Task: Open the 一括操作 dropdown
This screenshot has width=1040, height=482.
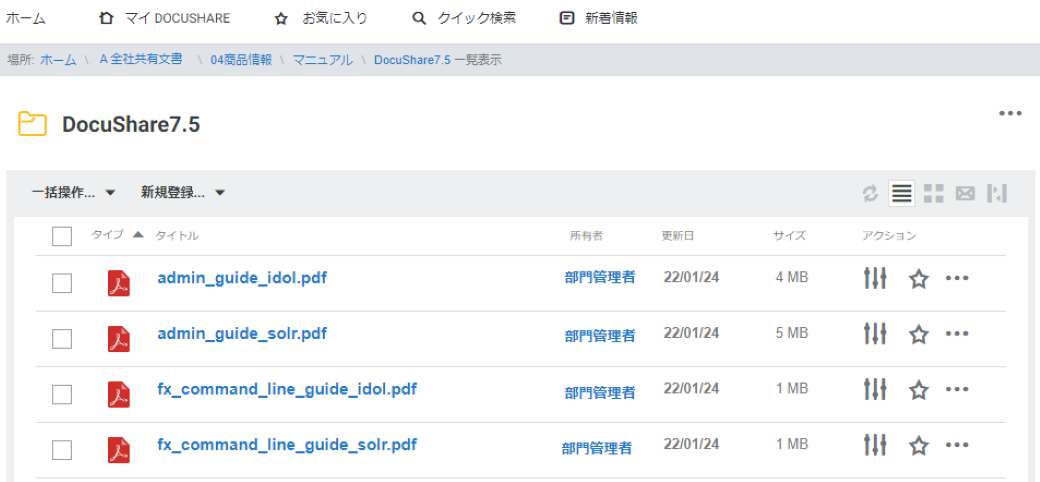Action: (x=74, y=193)
